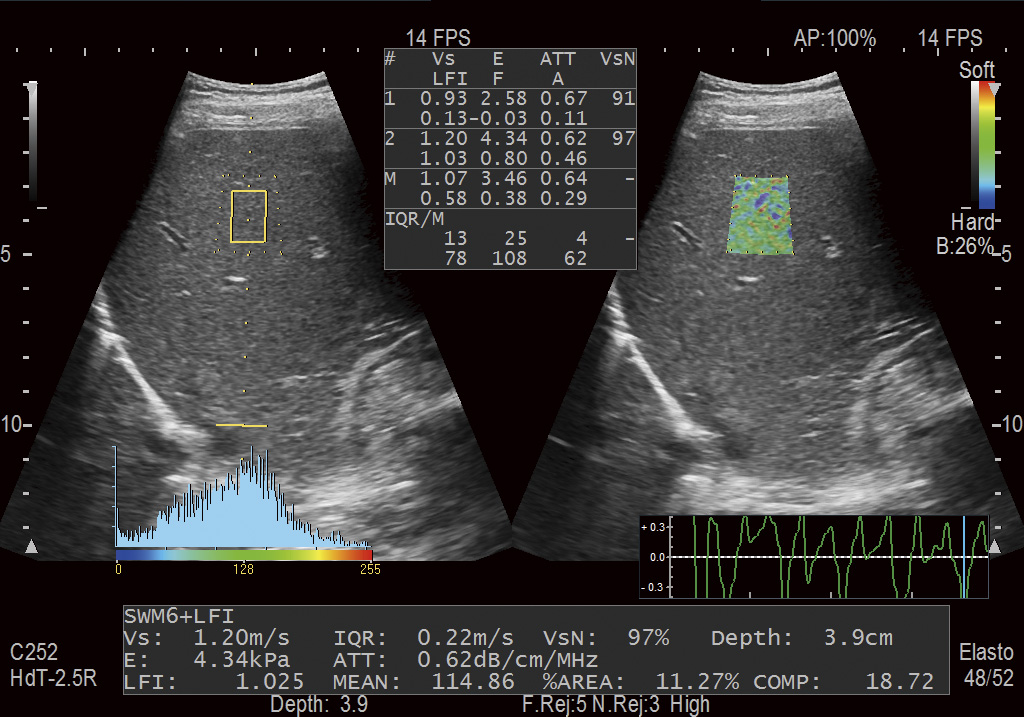Click the blue vertical cursor in strain graph
Viewport: 1024px width, 717px height.
point(964,557)
